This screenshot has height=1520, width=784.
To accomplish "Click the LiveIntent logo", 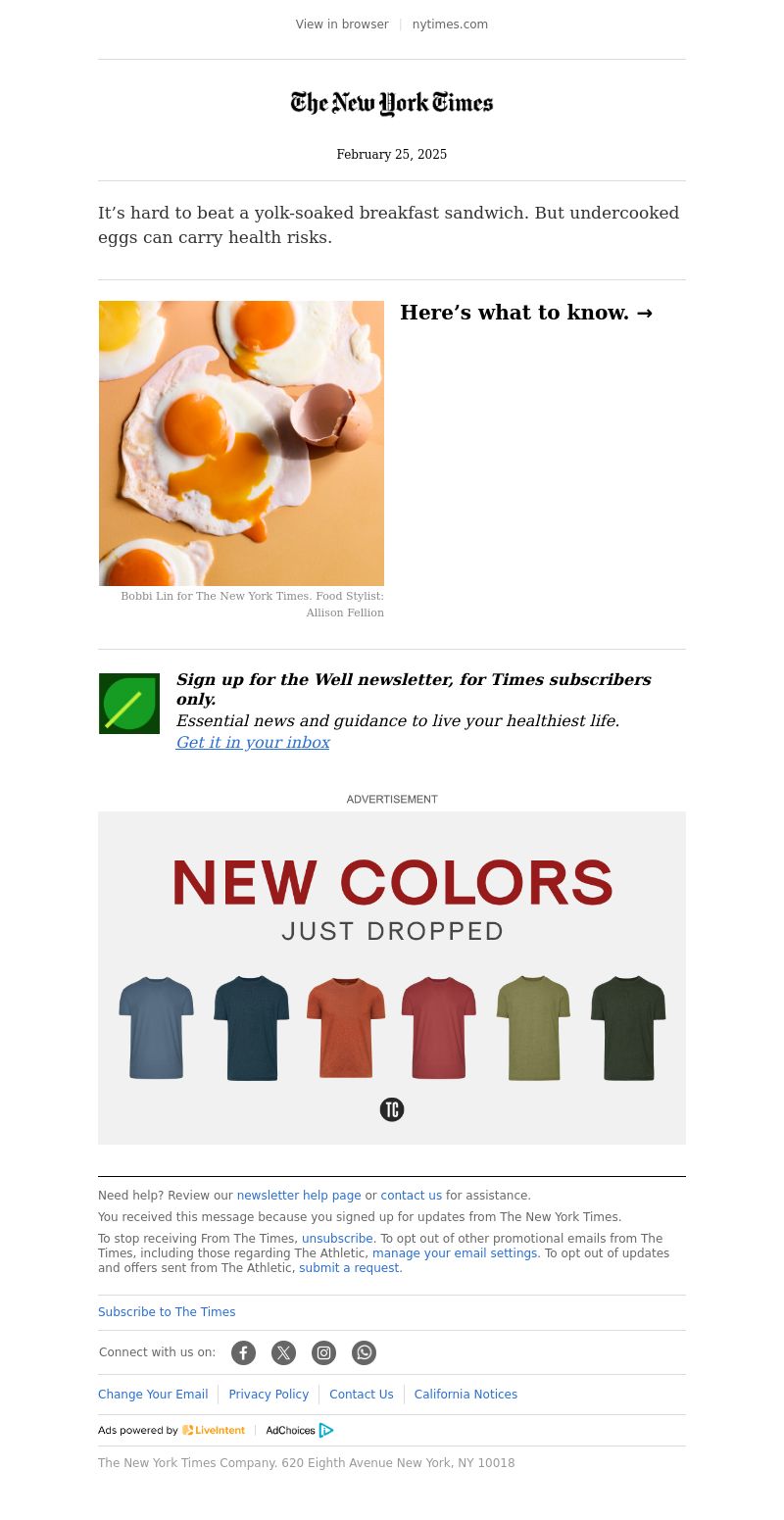I will coord(214,1430).
